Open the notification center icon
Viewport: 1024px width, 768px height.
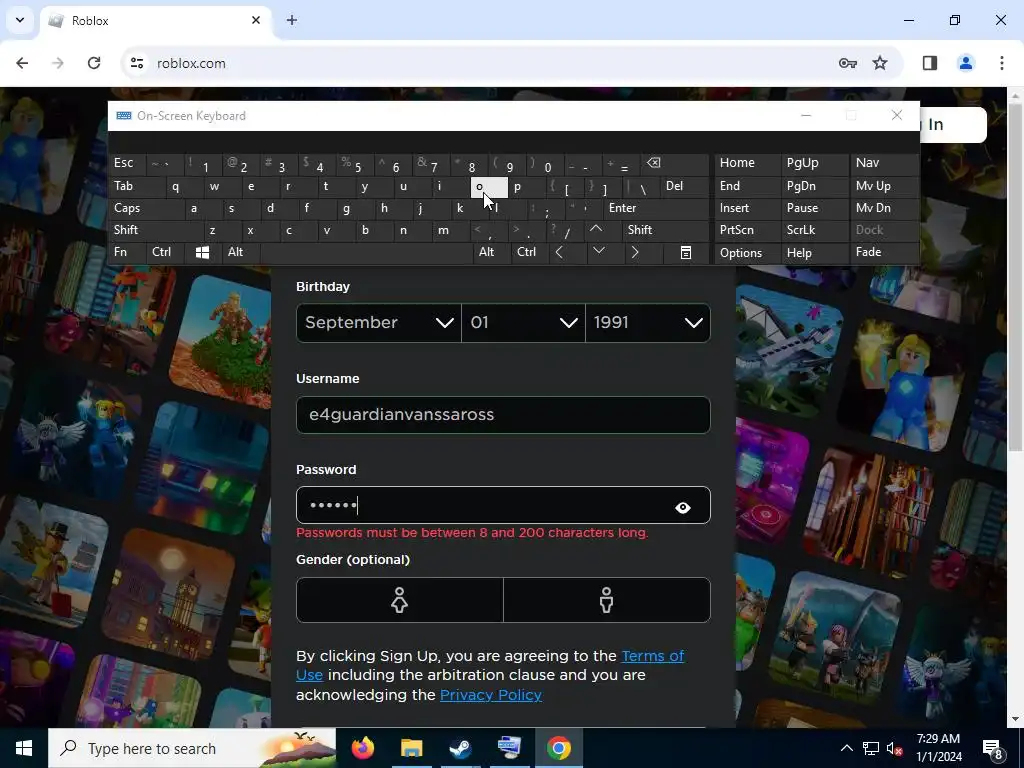point(993,749)
